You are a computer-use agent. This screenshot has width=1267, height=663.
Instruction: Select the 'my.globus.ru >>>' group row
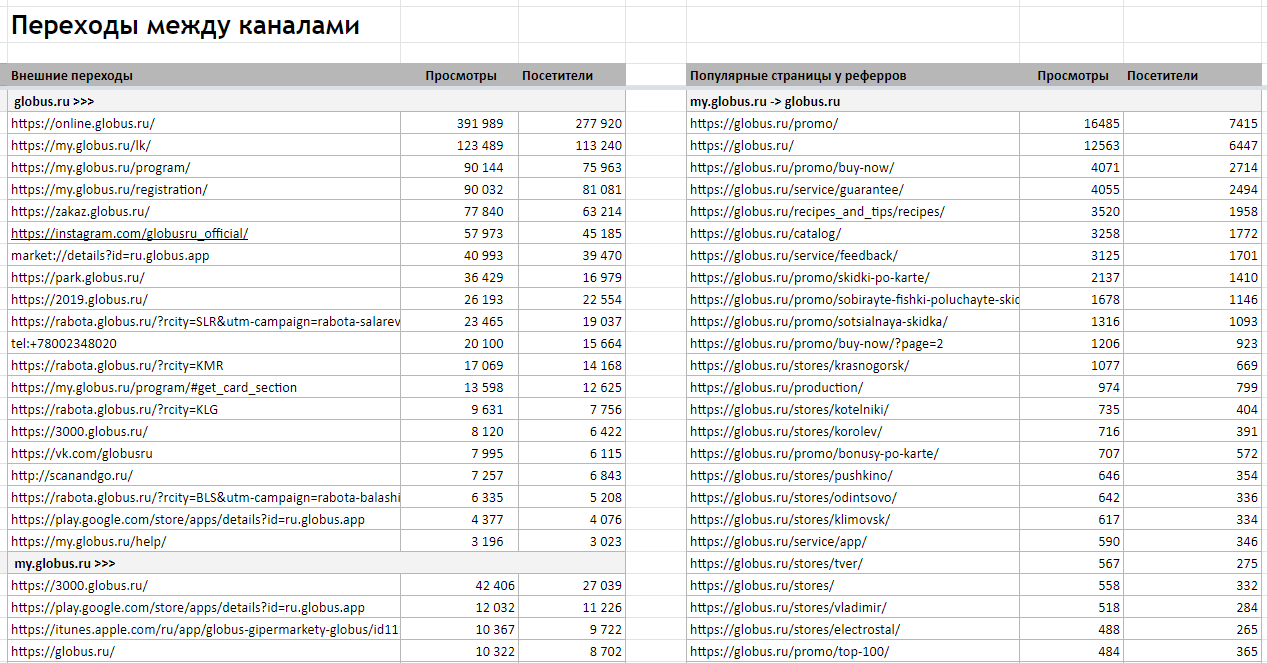(x=316, y=563)
